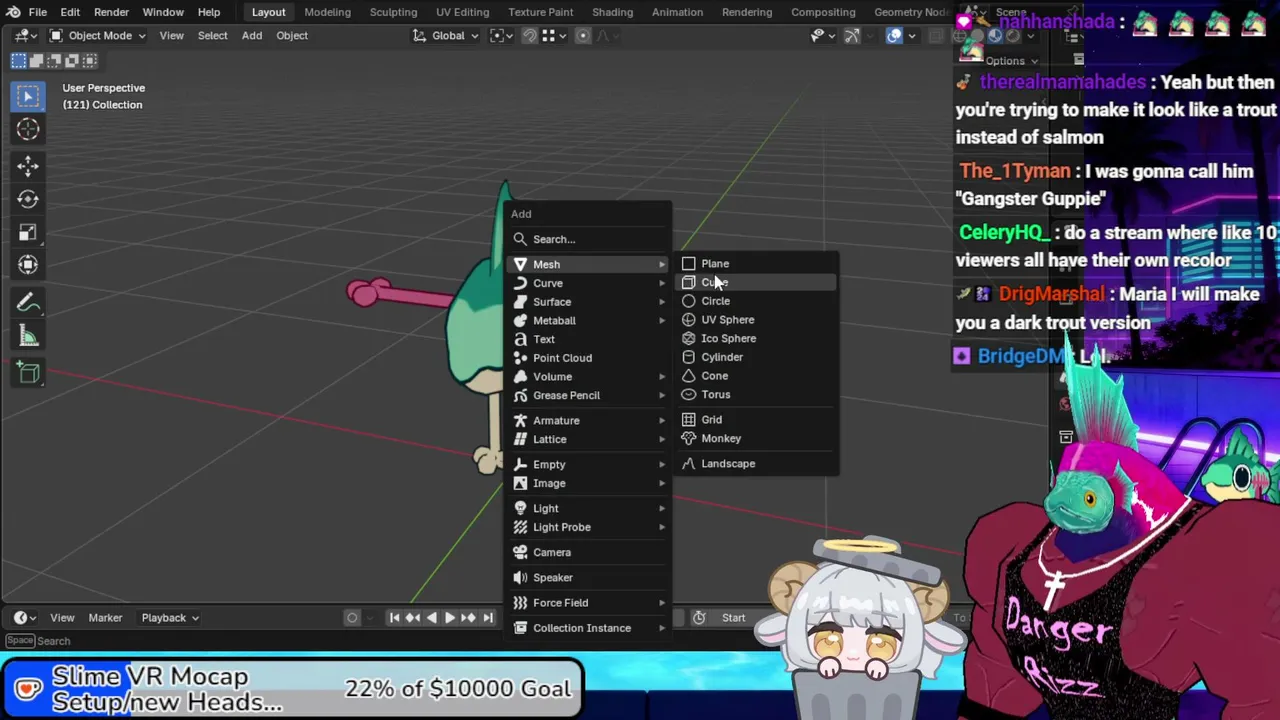Screen dimensions: 1280x720
Task: Choose the Move tool in toolbar
Action: pyautogui.click(x=28, y=166)
